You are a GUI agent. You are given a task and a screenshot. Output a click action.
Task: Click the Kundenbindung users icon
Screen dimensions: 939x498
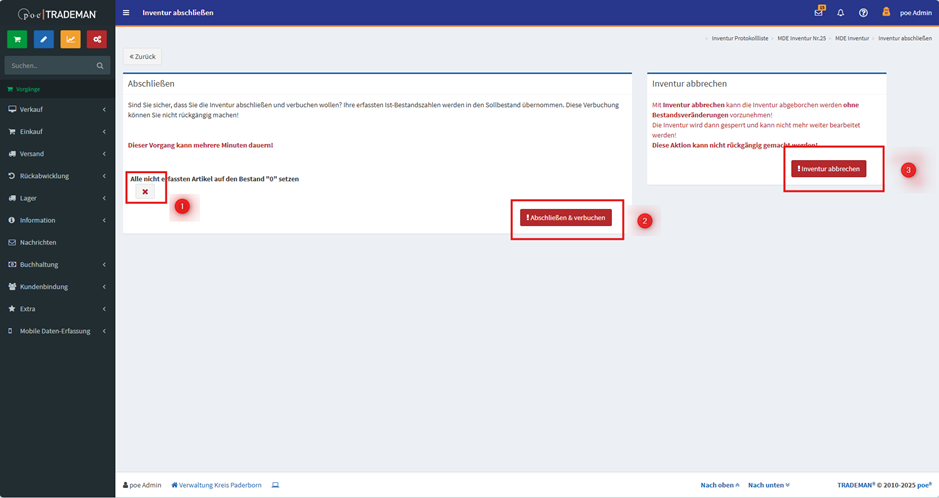tap(12, 287)
